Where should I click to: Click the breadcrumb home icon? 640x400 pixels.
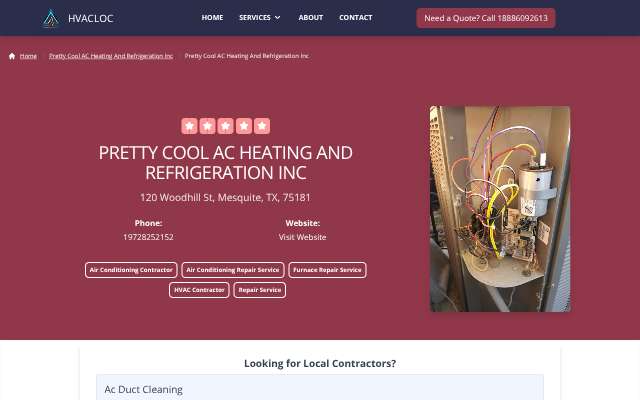pyautogui.click(x=12, y=56)
